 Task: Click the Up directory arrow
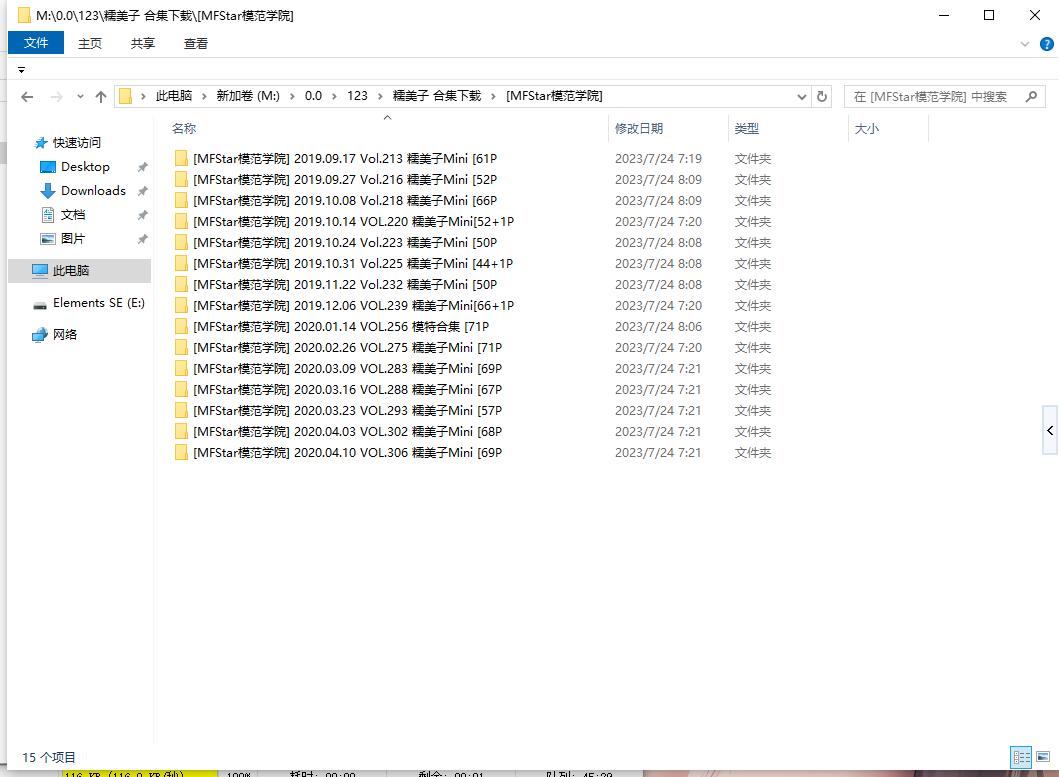100,97
